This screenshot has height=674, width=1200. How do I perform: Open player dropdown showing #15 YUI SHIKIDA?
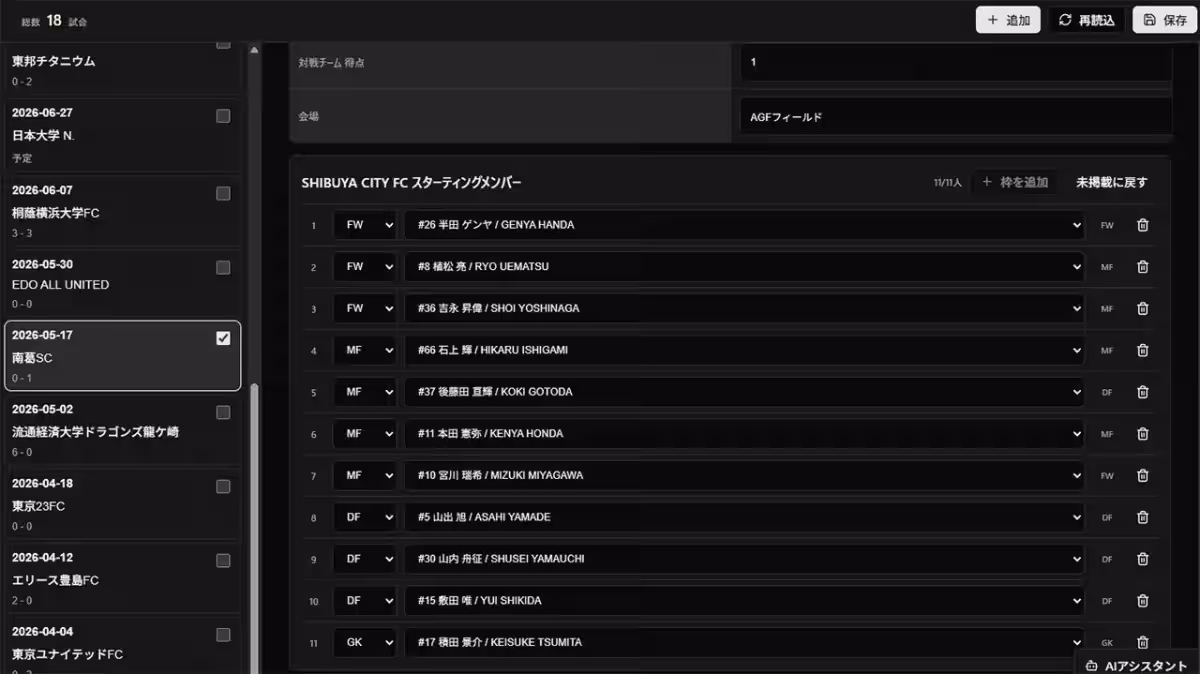(745, 601)
